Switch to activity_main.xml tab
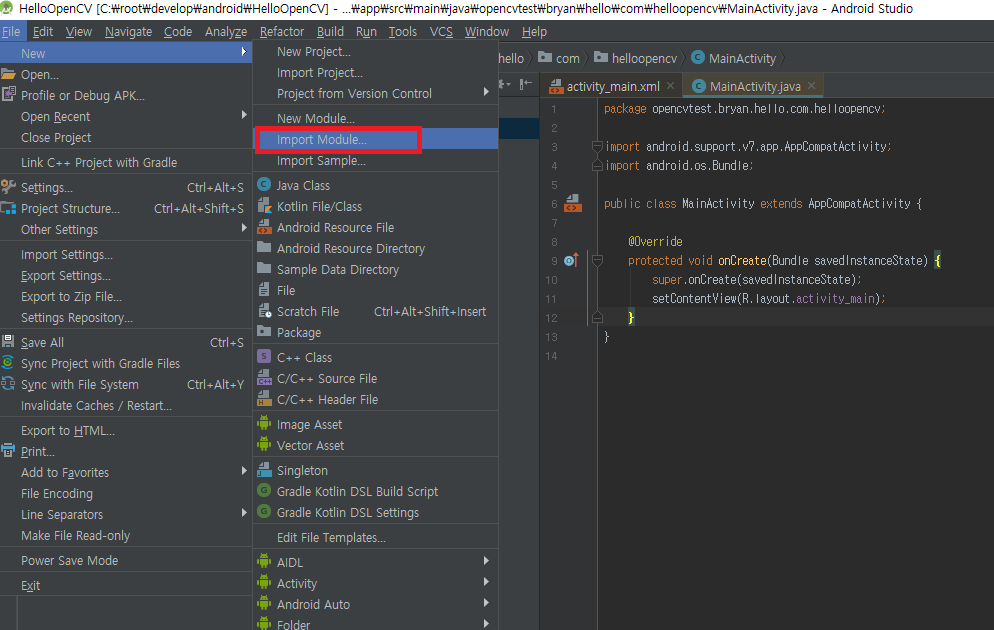Screen dimensions: 994x630 (612, 86)
